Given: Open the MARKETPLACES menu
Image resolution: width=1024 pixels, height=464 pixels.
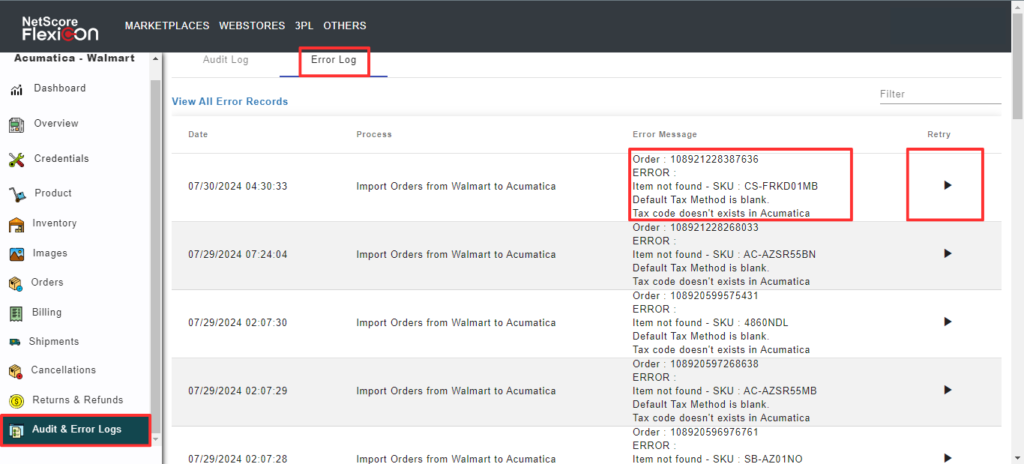Looking at the screenshot, I should (167, 25).
